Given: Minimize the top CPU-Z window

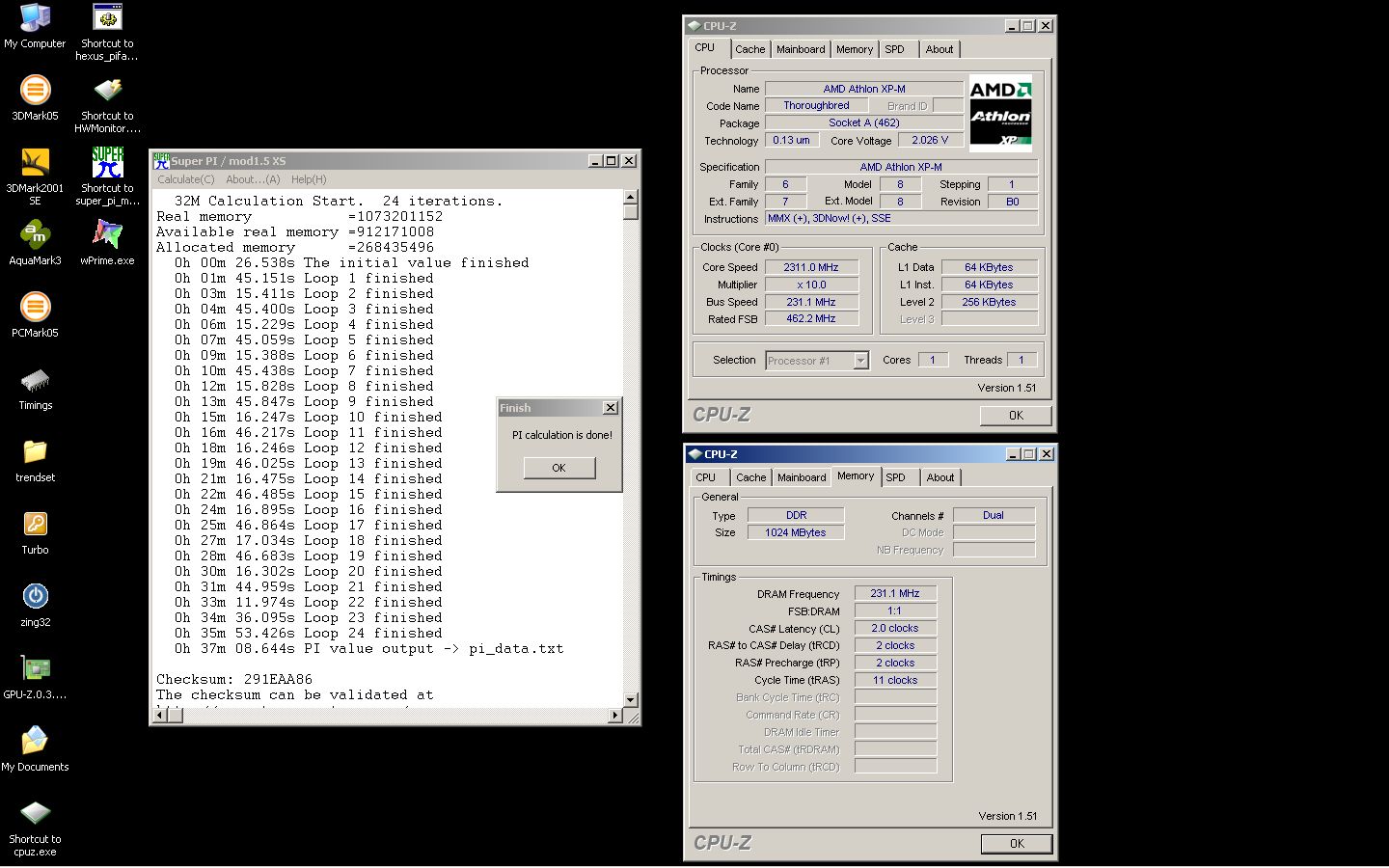Looking at the screenshot, I should pos(1012,26).
